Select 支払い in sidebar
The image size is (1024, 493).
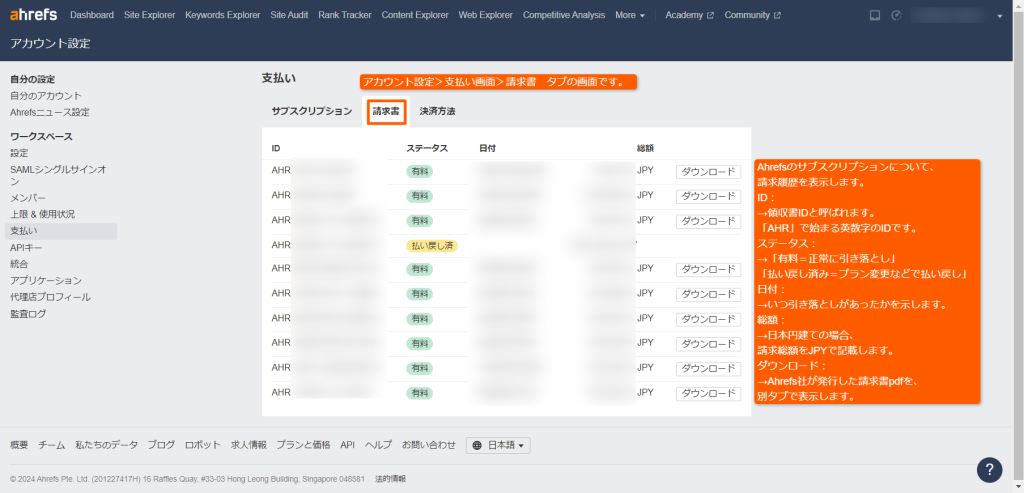point(61,231)
